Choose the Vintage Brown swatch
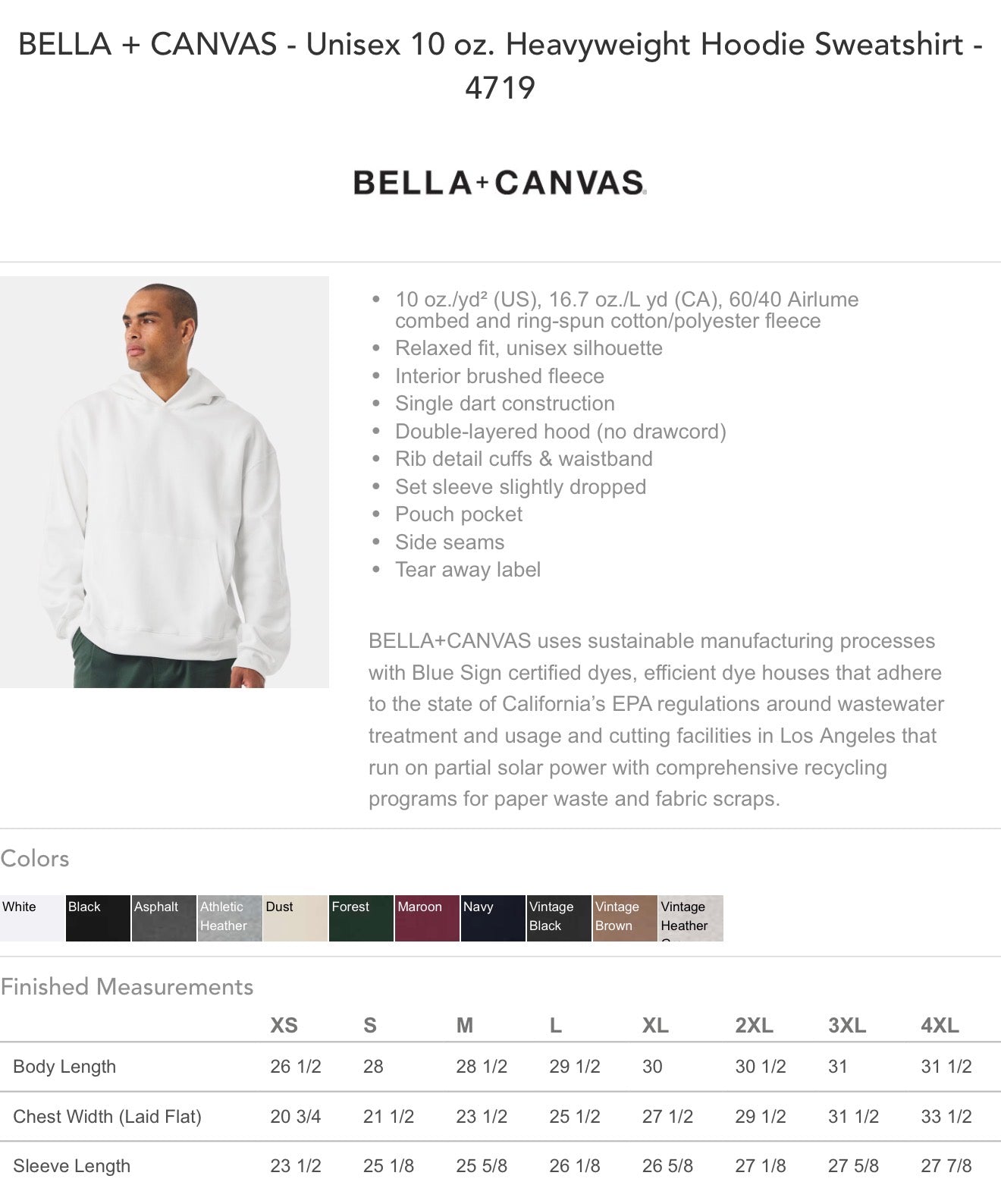 (625, 918)
